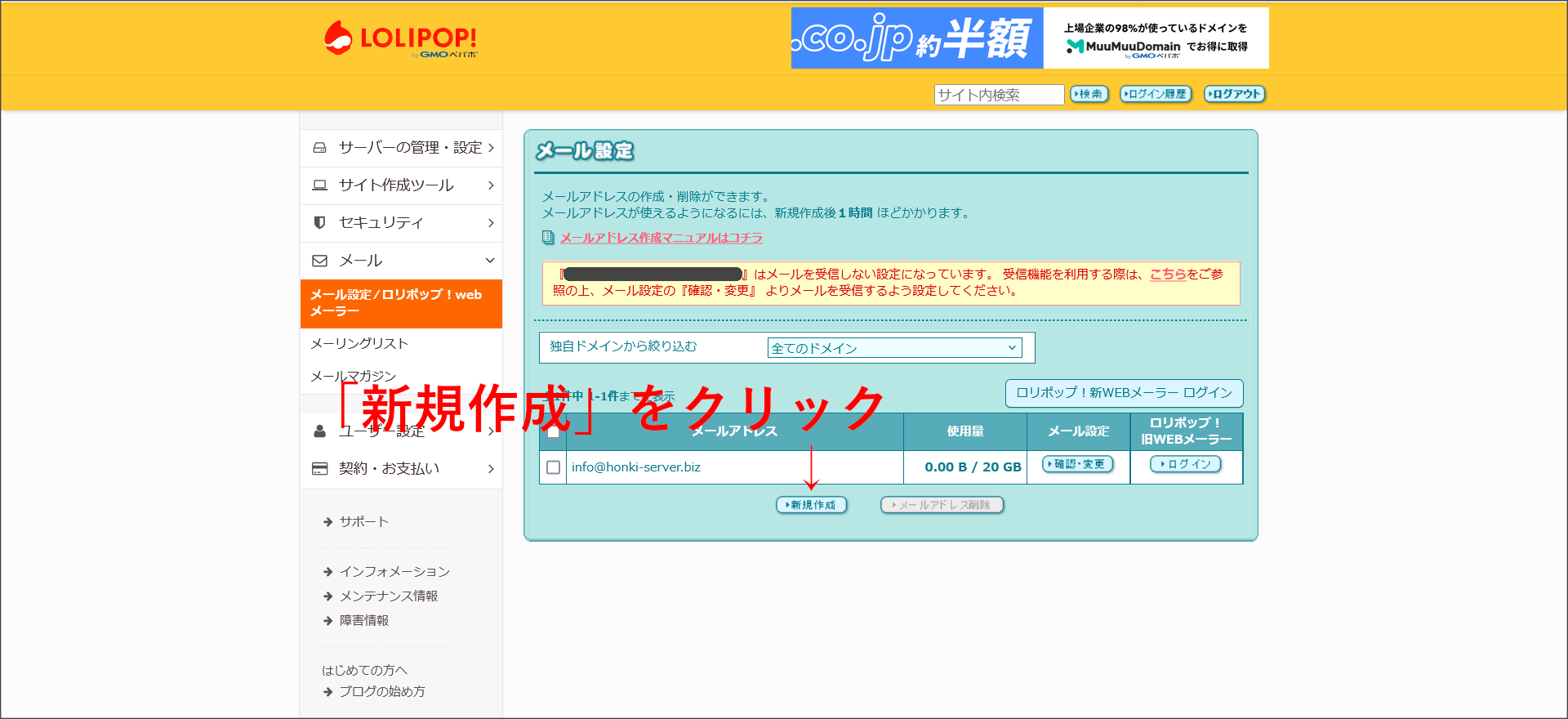Click the arrow icon beside サポート
Image resolution: width=1568 pixels, height=719 pixels.
[327, 522]
